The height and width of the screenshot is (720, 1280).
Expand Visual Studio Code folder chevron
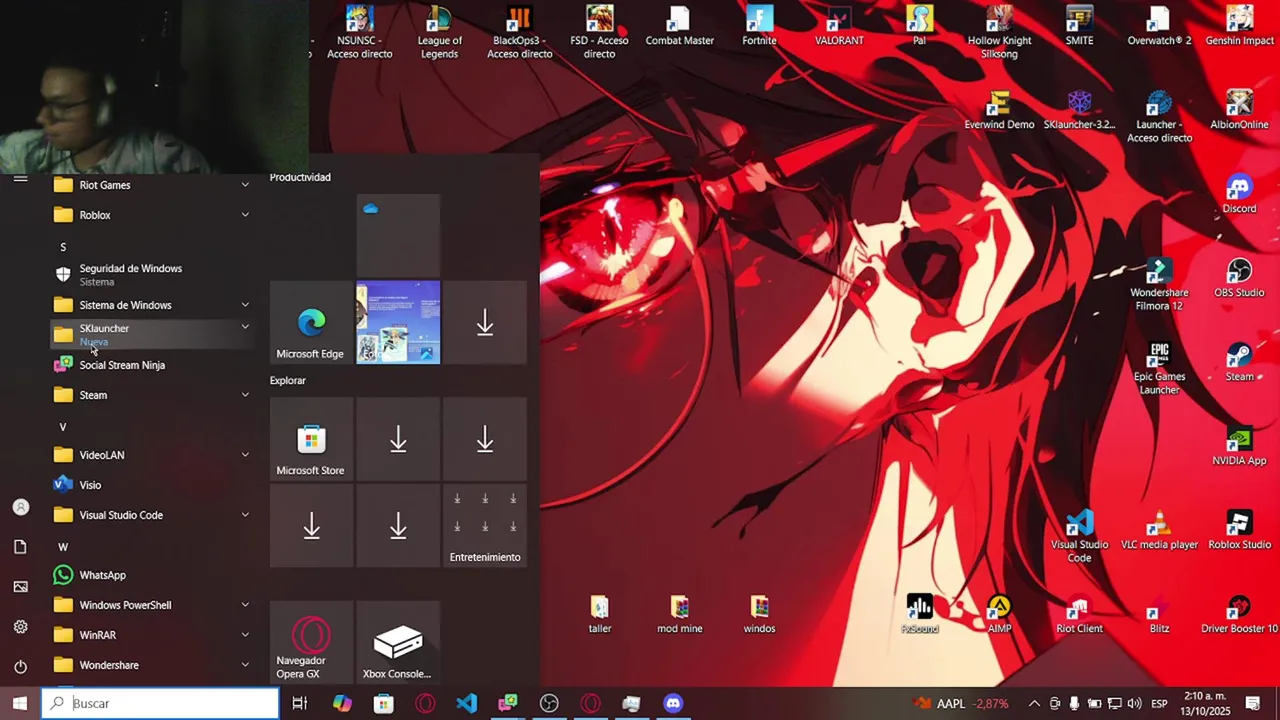(x=245, y=515)
